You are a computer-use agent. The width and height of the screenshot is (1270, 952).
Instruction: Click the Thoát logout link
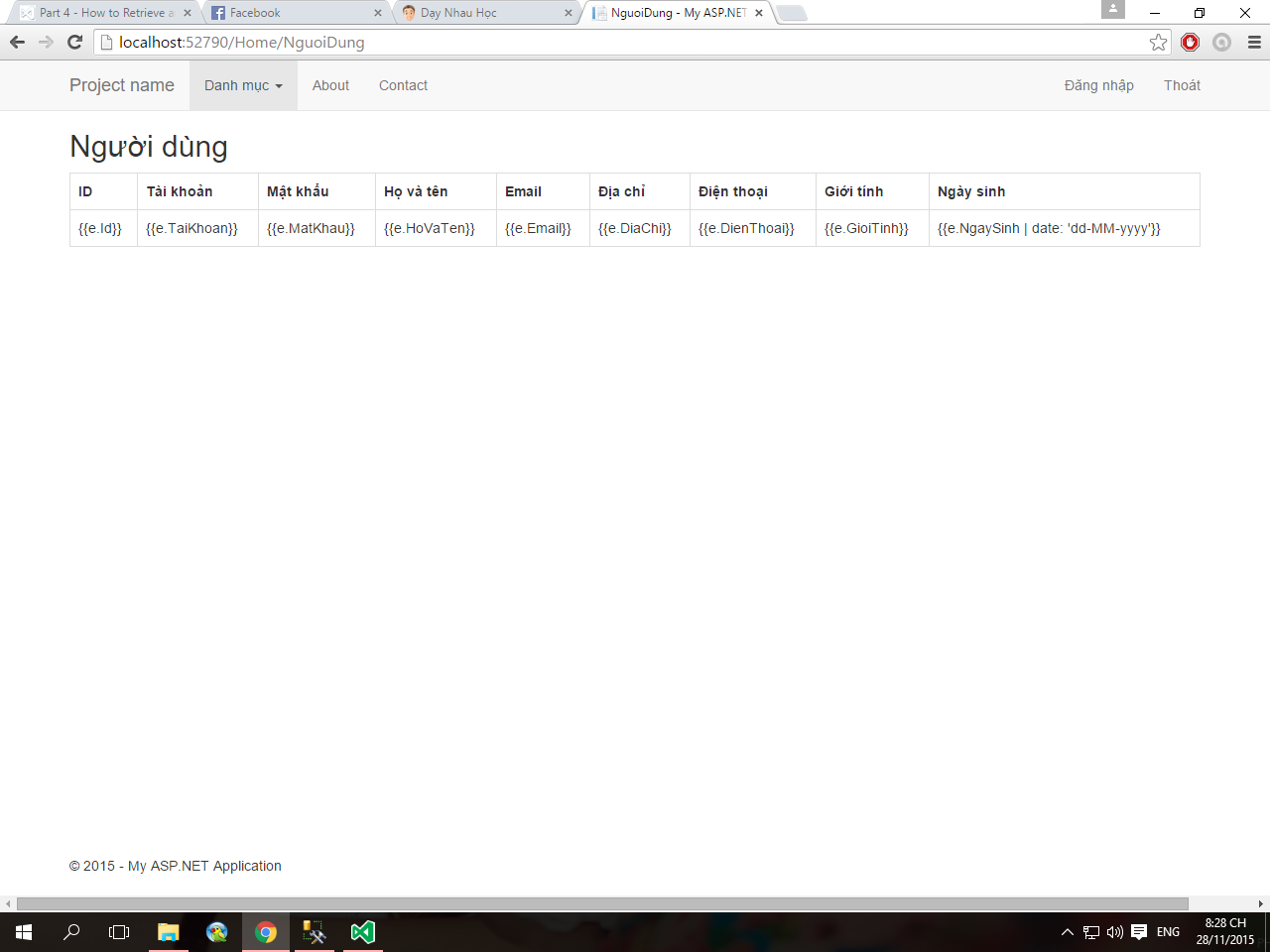coord(1182,85)
